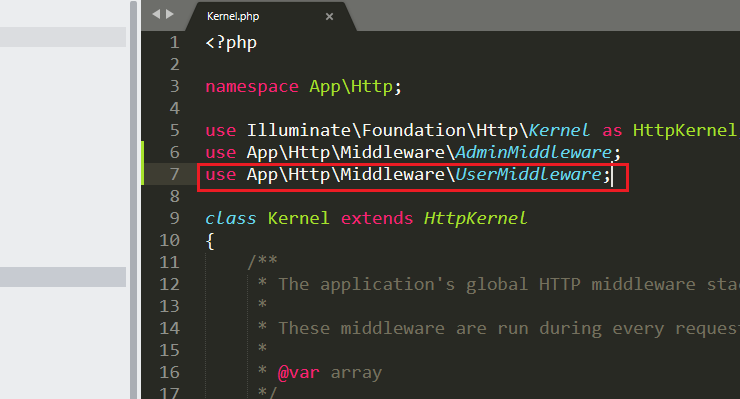740x399 pixels.
Task: Click the Kernel class name after Illuminate path
Action: pos(559,130)
